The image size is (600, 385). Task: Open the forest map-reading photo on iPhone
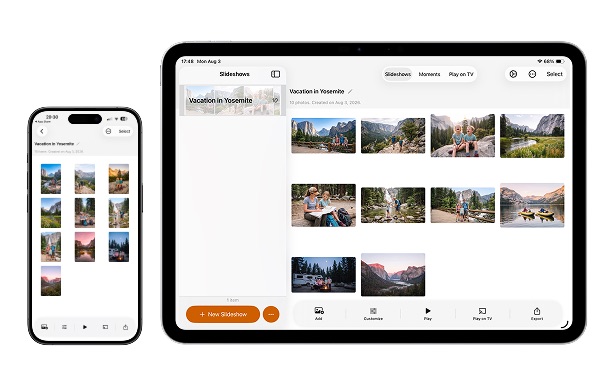85,213
